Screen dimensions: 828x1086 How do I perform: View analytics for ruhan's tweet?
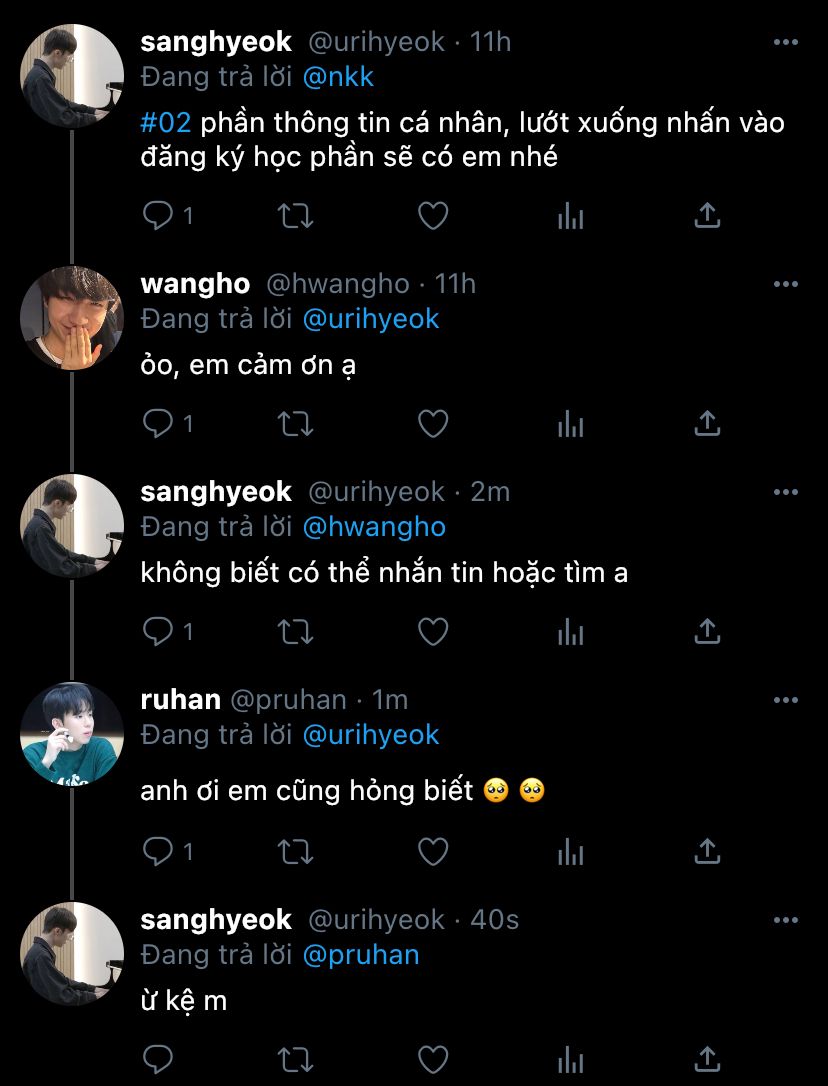tap(570, 851)
